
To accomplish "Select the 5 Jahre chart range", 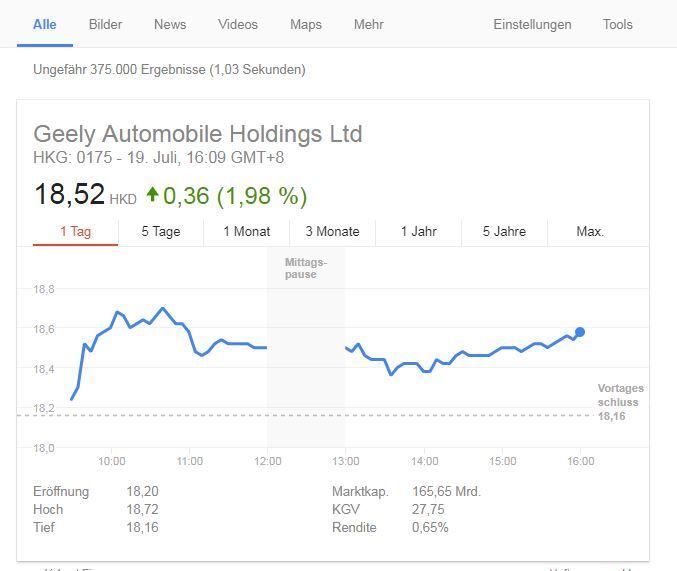I will coord(504,232).
